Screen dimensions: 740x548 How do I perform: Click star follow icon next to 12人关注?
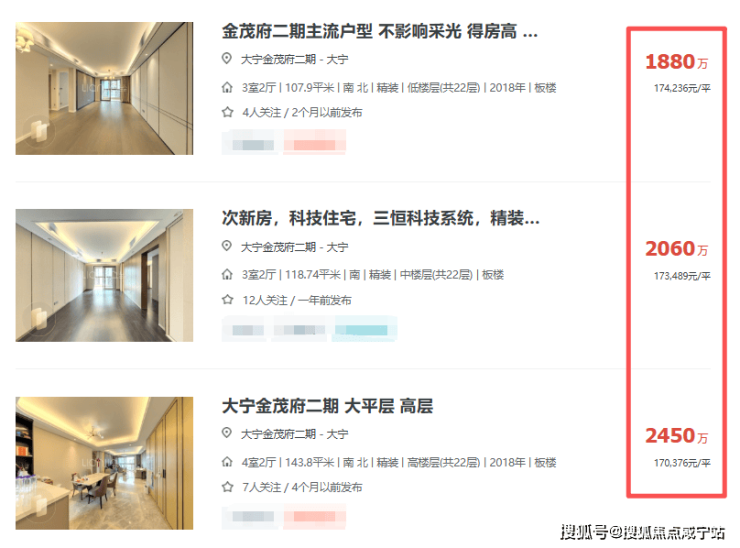[227, 300]
